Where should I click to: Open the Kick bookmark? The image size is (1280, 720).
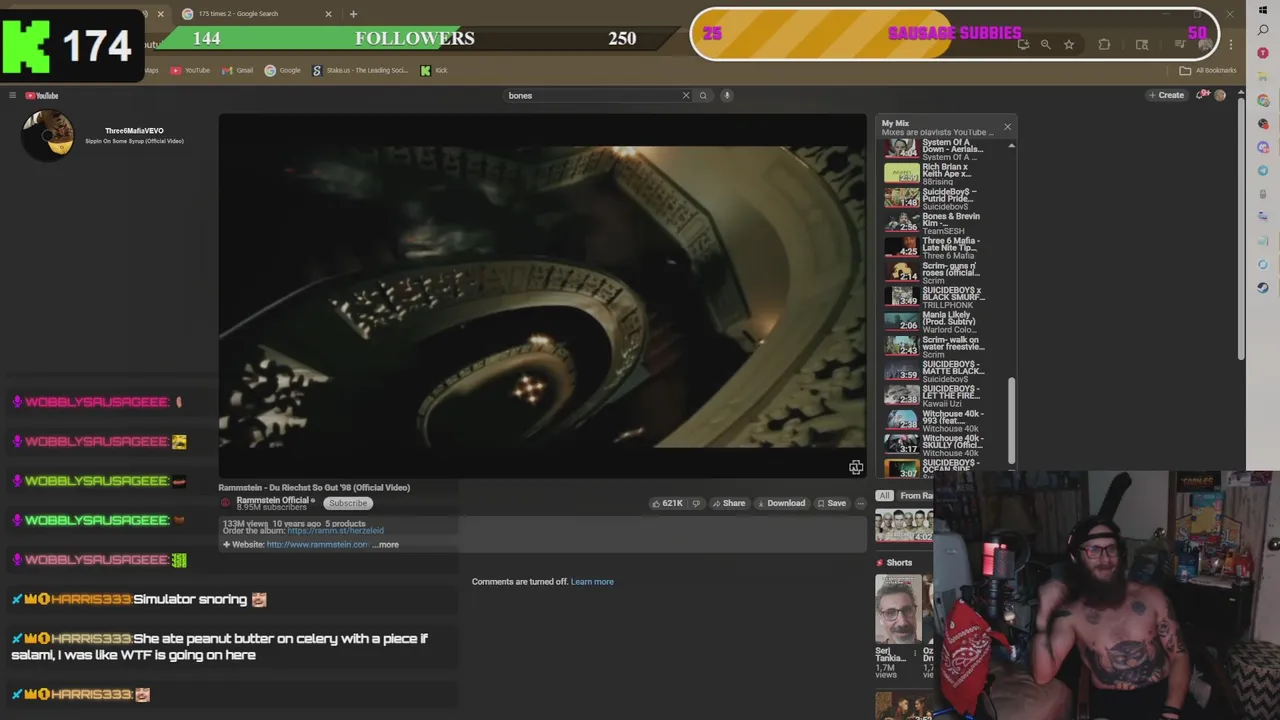coord(434,70)
